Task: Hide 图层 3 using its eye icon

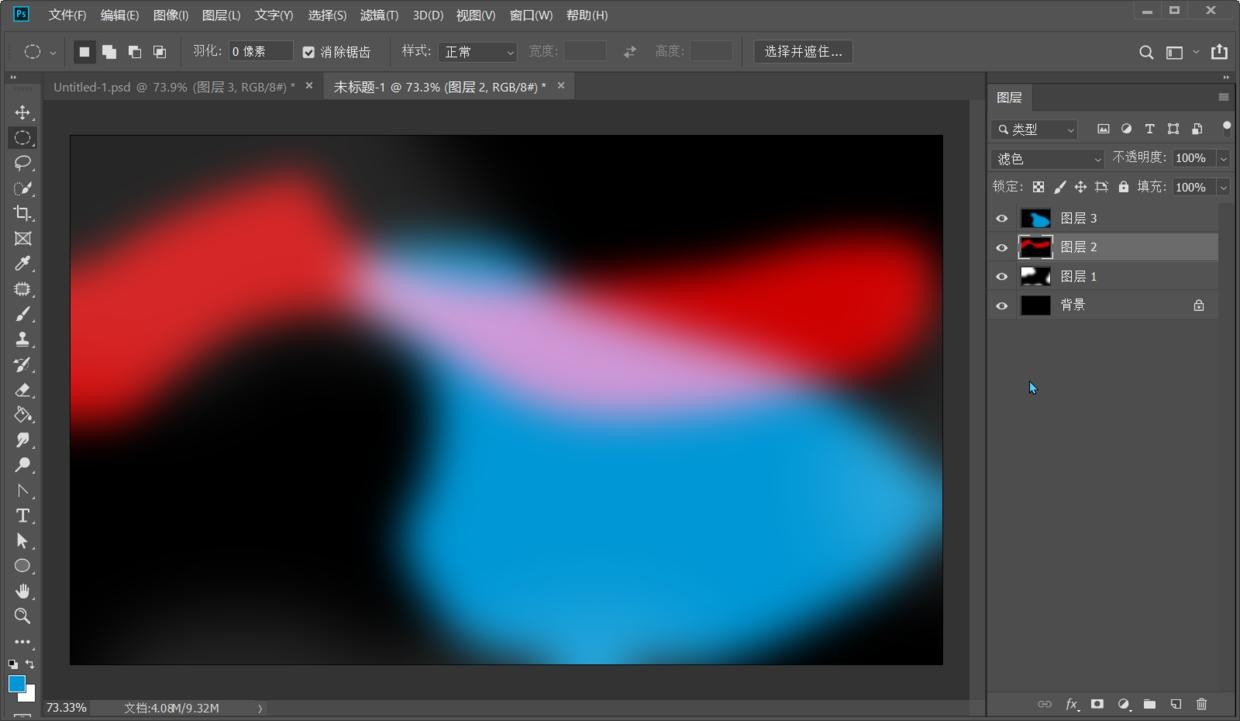Action: pos(1002,218)
